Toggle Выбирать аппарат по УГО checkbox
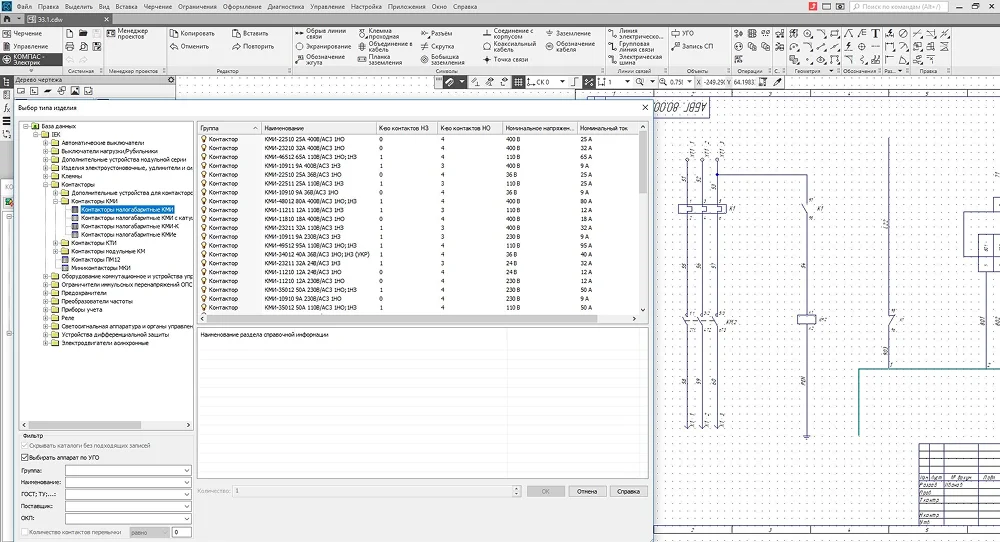 pyautogui.click(x=25, y=458)
